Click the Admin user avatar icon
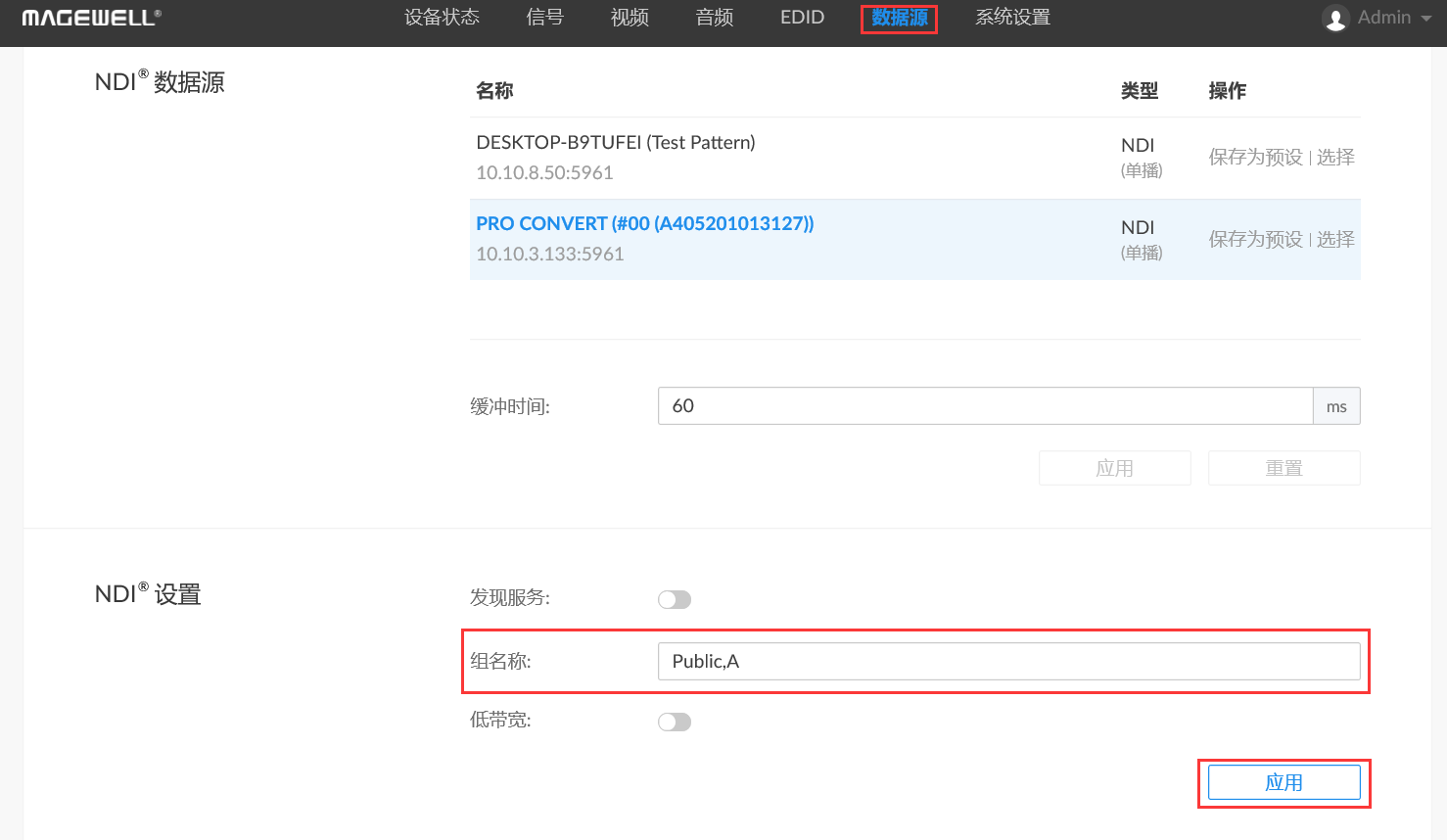The width and height of the screenshot is (1447, 840). 1334,19
